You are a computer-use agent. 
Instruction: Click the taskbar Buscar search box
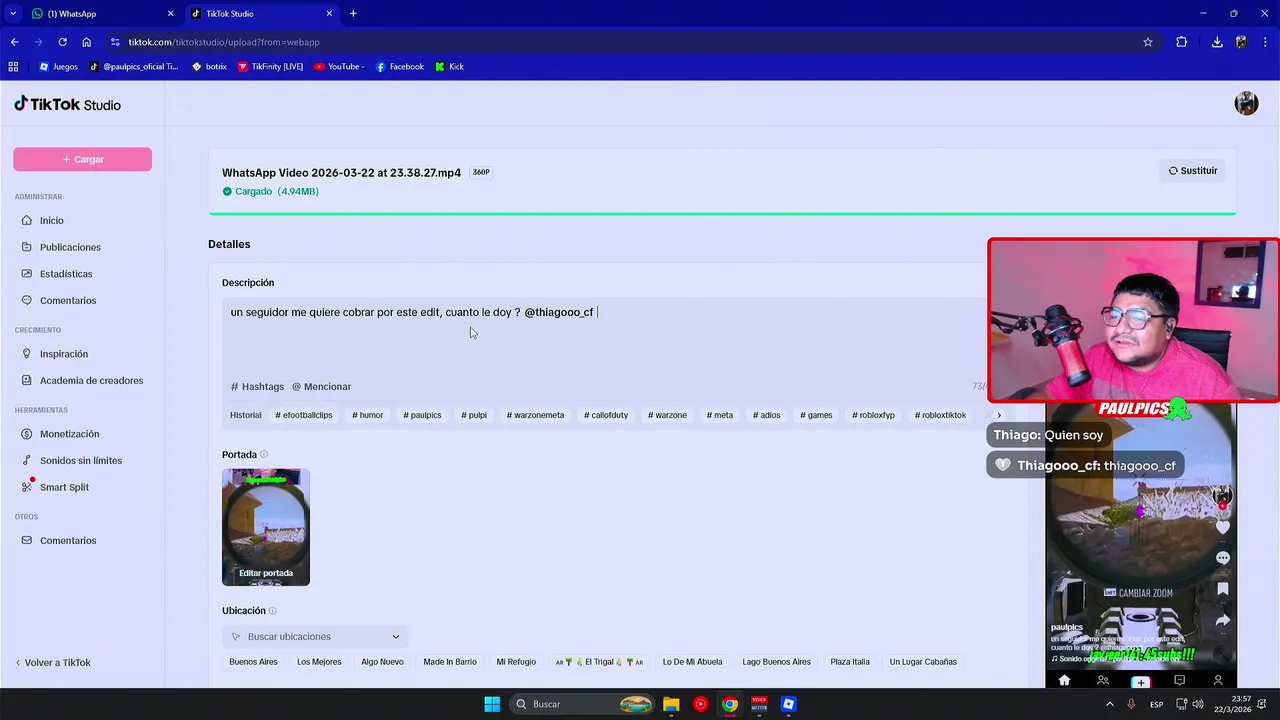[x=583, y=704]
